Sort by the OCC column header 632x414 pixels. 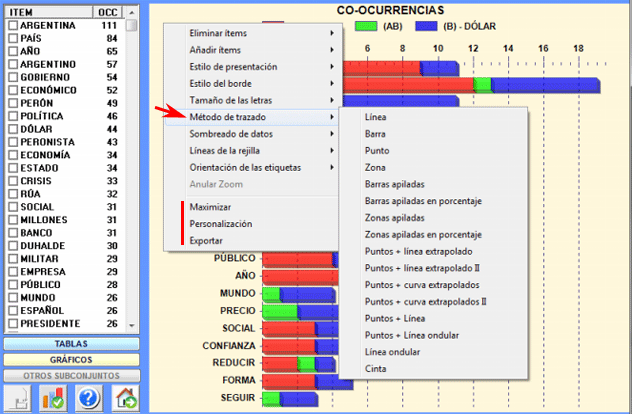pyautogui.click(x=108, y=12)
